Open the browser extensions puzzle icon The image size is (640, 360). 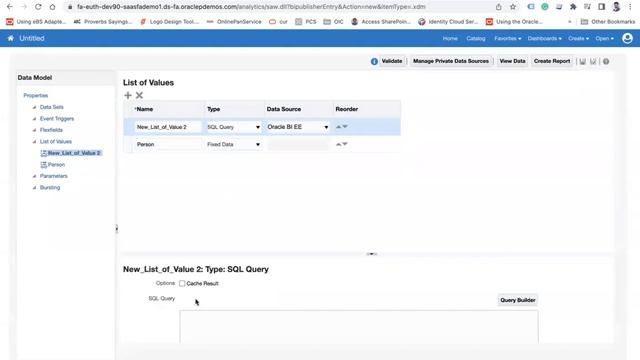pyautogui.click(x=573, y=7)
